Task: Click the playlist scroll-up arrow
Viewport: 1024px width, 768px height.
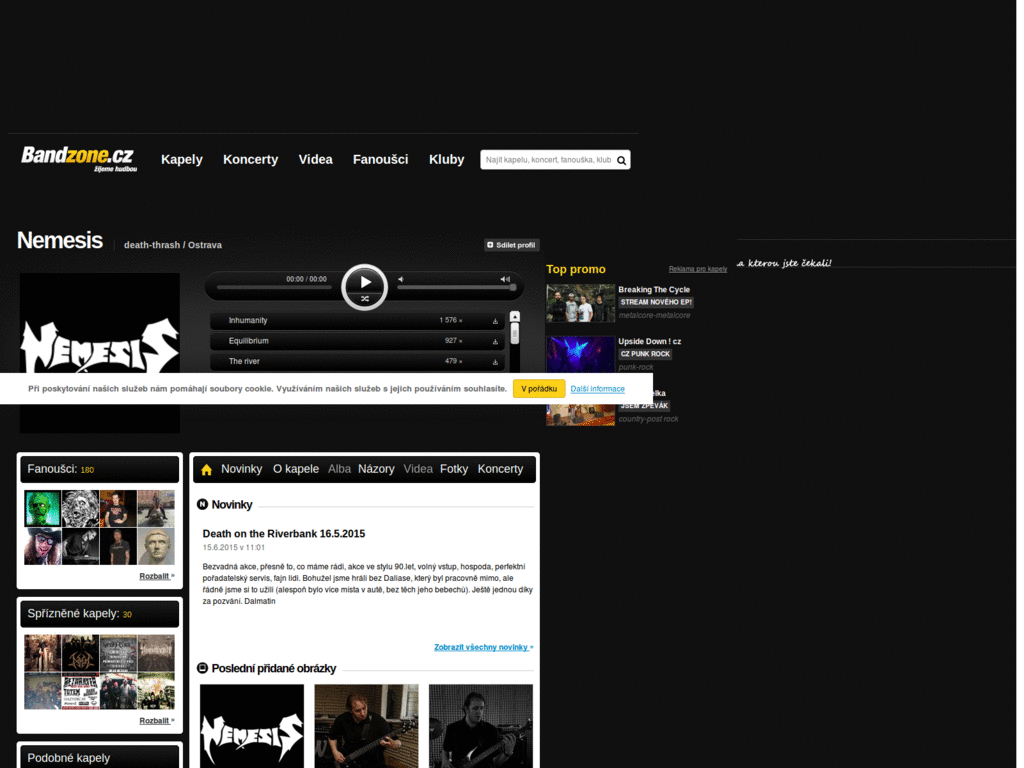Action: [515, 317]
